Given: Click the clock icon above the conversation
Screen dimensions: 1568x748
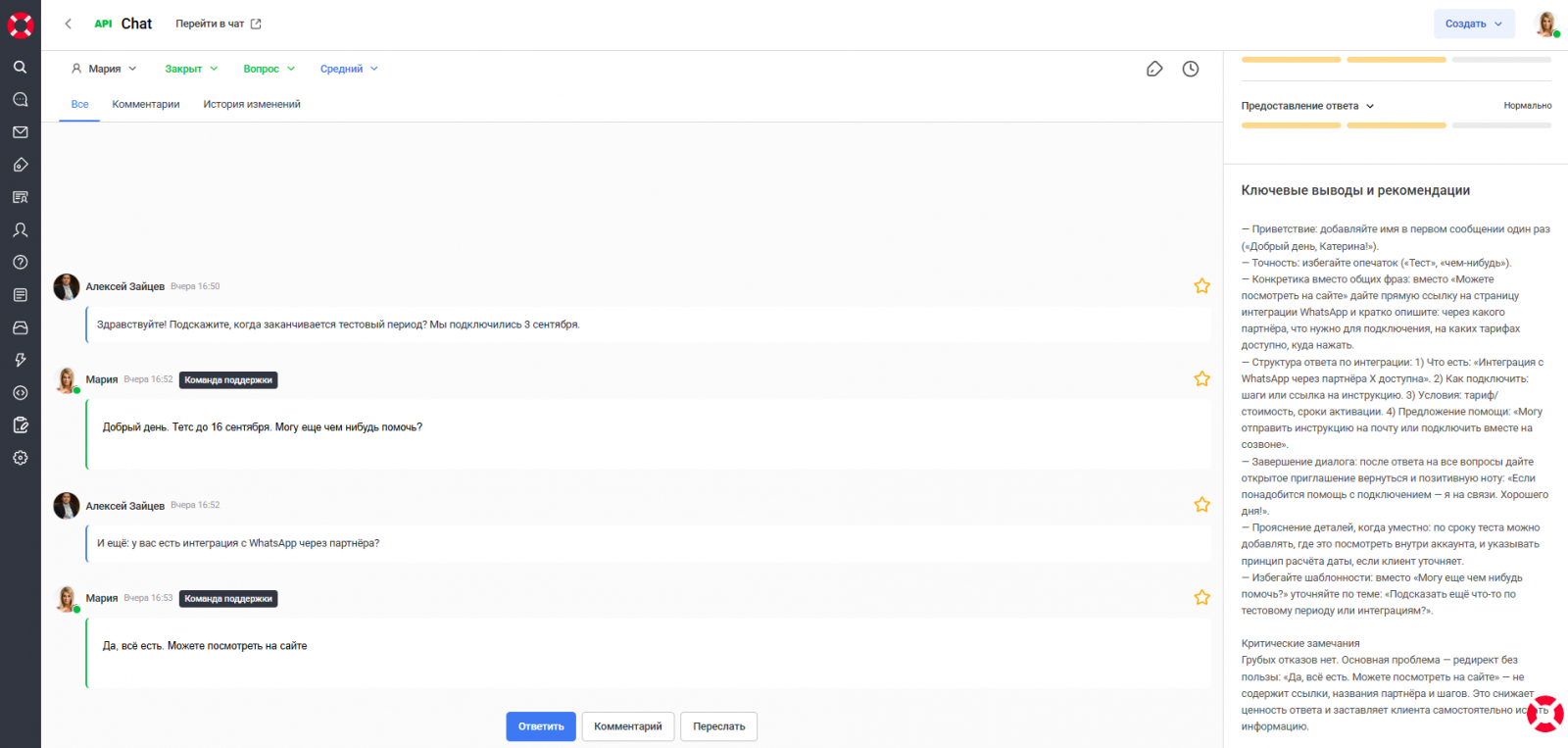Looking at the screenshot, I should (x=1191, y=69).
